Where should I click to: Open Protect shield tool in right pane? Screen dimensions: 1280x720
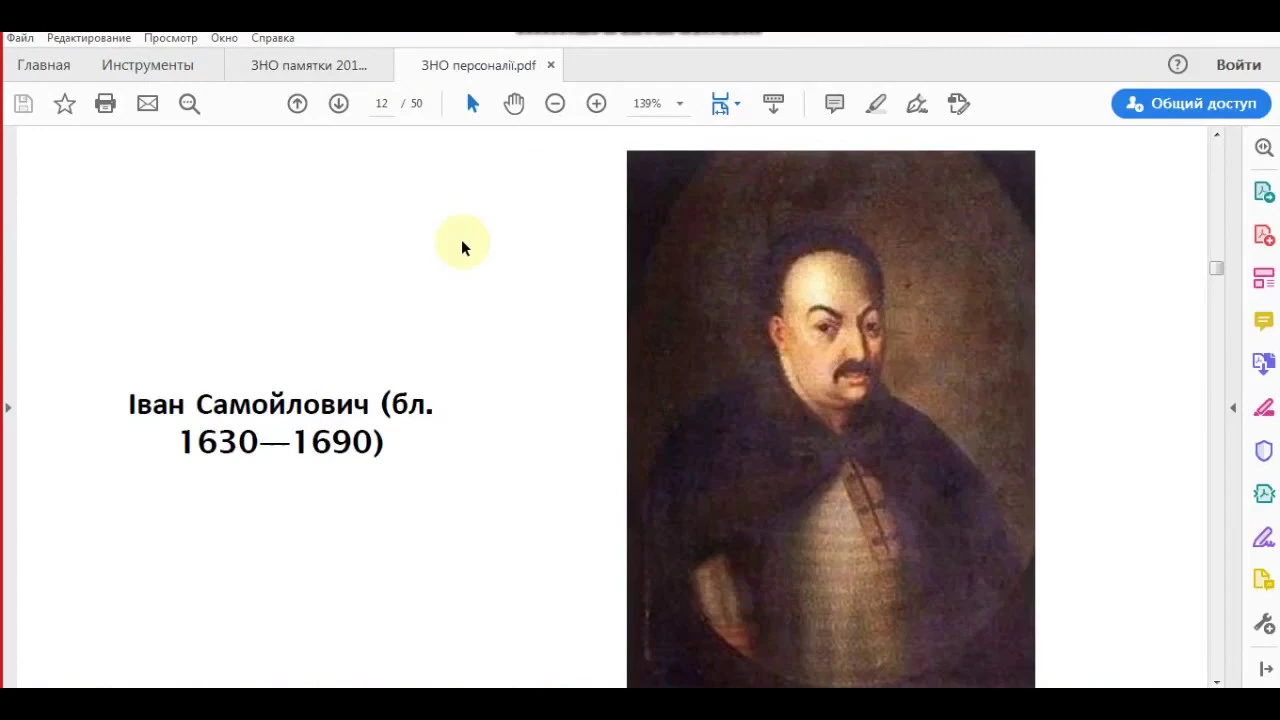pyautogui.click(x=1264, y=451)
